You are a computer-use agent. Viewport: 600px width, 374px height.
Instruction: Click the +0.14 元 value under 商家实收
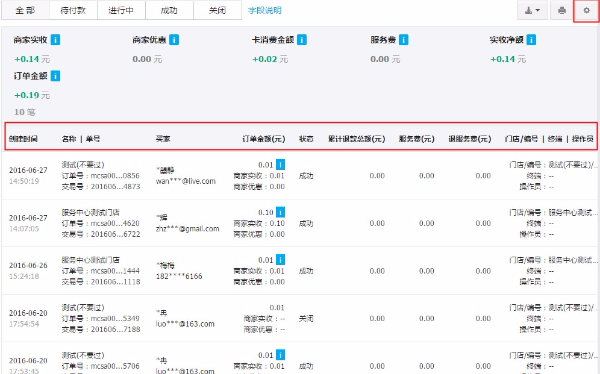click(32, 59)
